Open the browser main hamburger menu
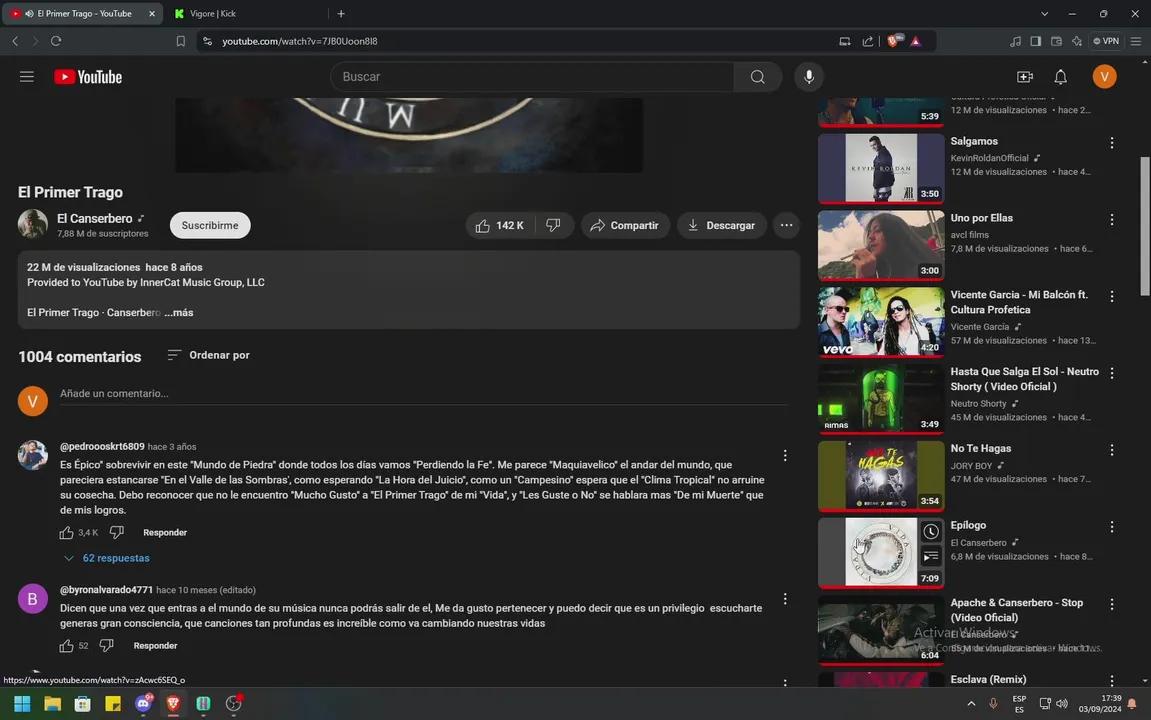This screenshot has width=1151, height=720. point(1136,41)
